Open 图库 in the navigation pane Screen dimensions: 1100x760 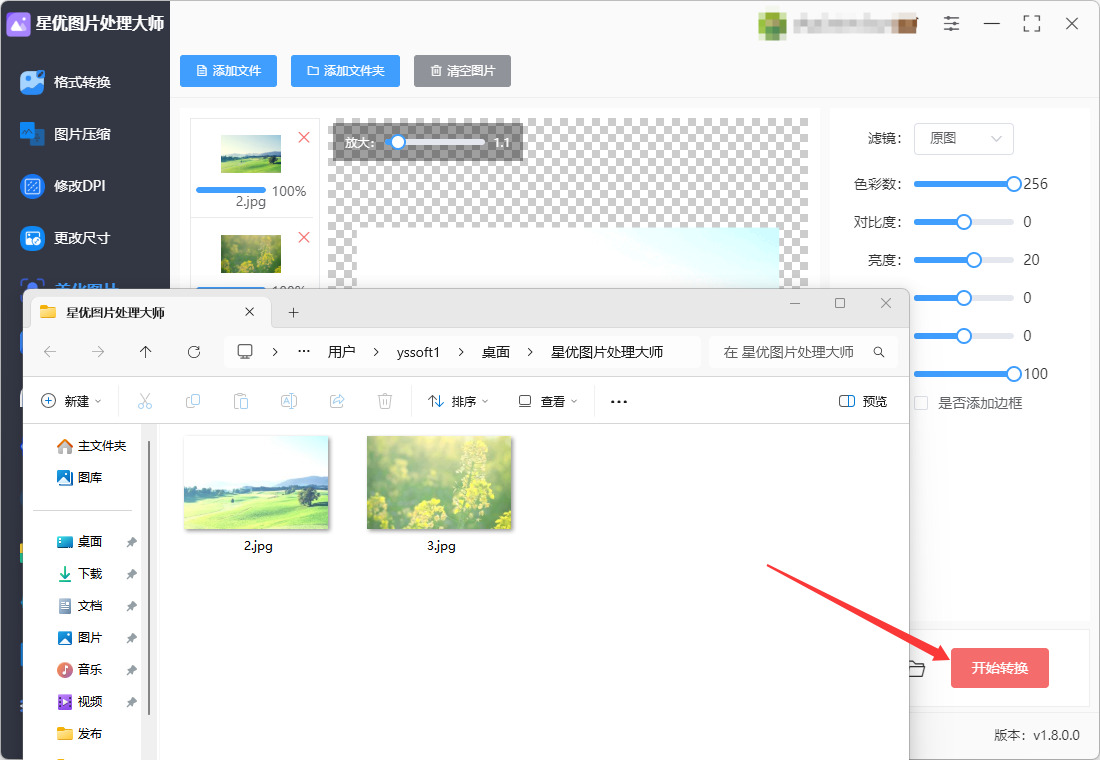point(80,478)
